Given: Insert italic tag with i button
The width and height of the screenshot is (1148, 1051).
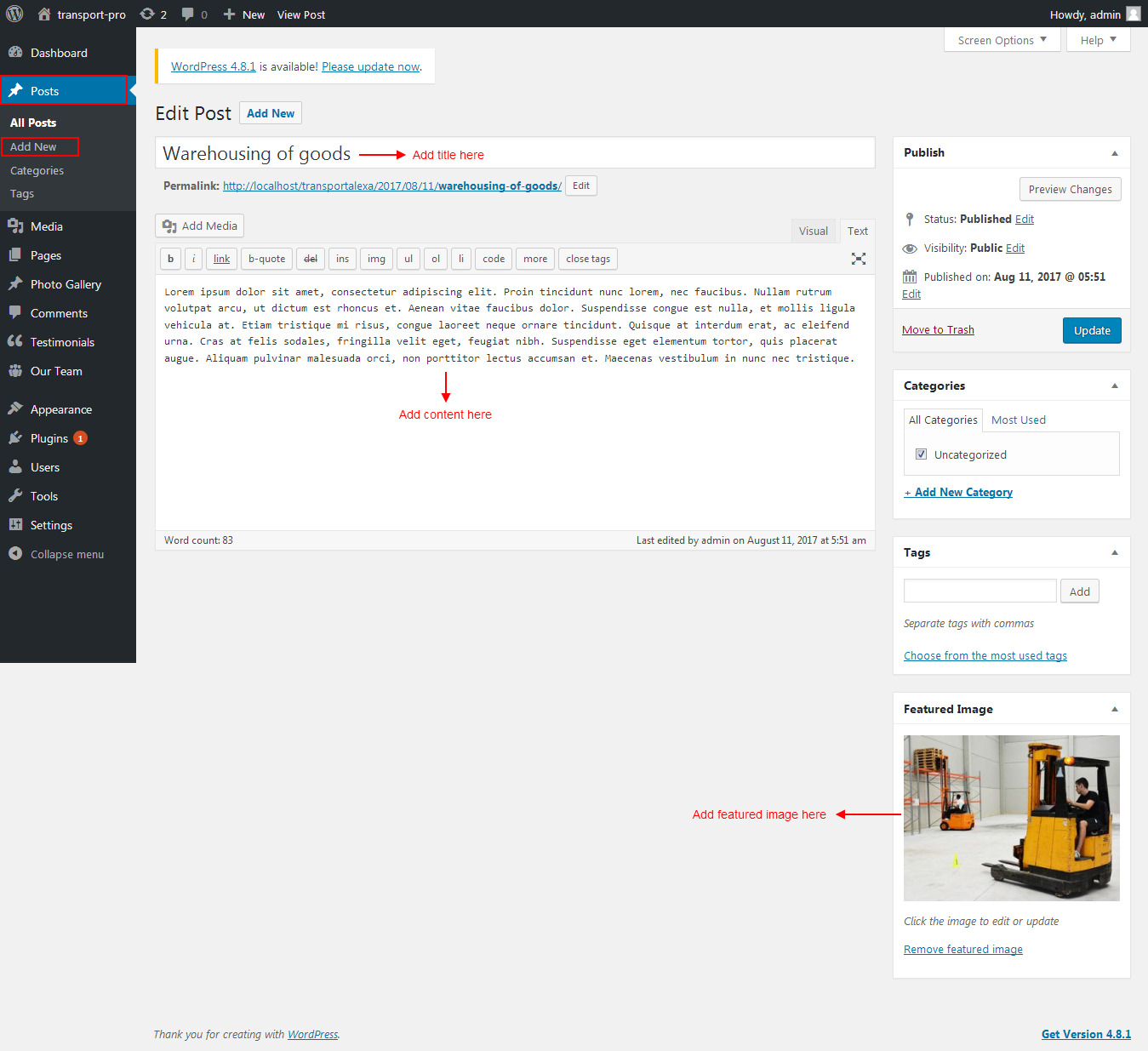Looking at the screenshot, I should tap(194, 259).
